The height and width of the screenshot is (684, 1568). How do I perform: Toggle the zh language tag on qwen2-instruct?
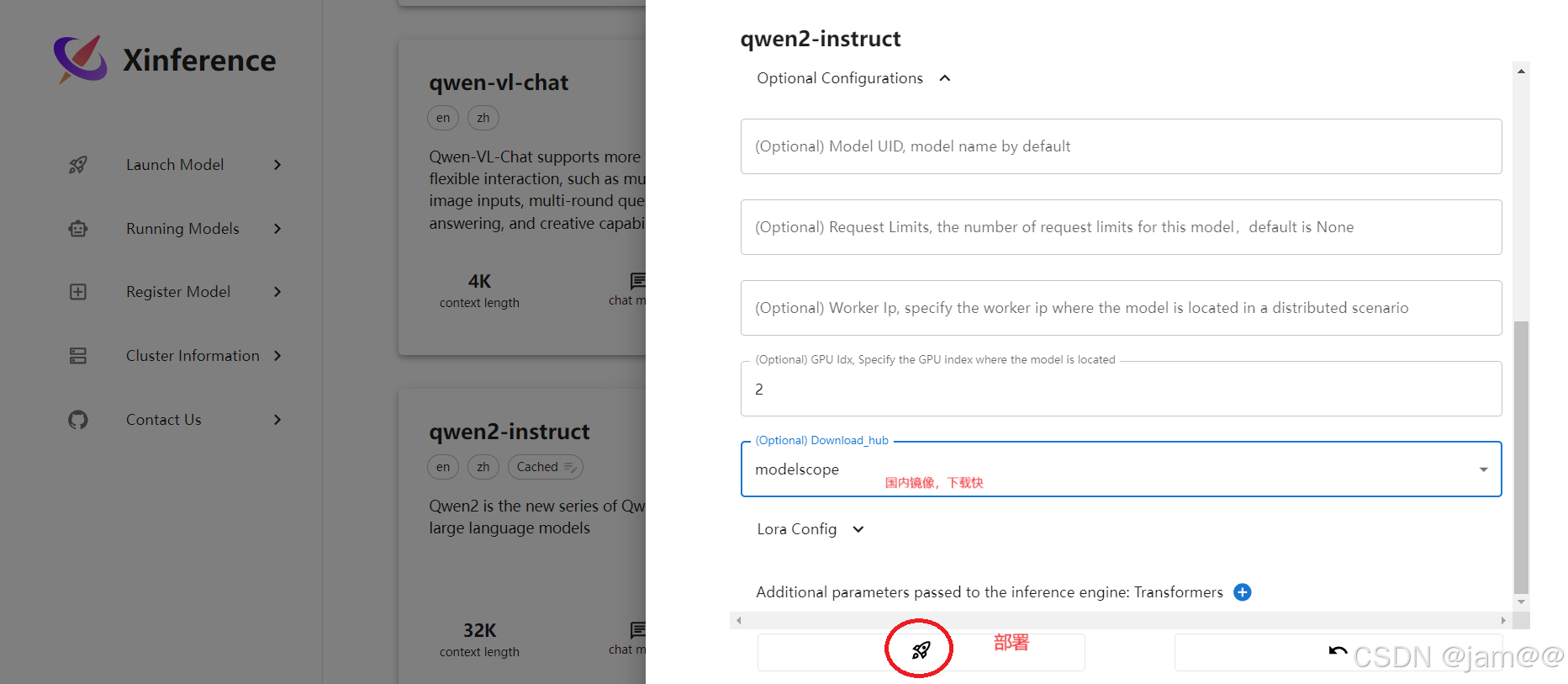[483, 467]
